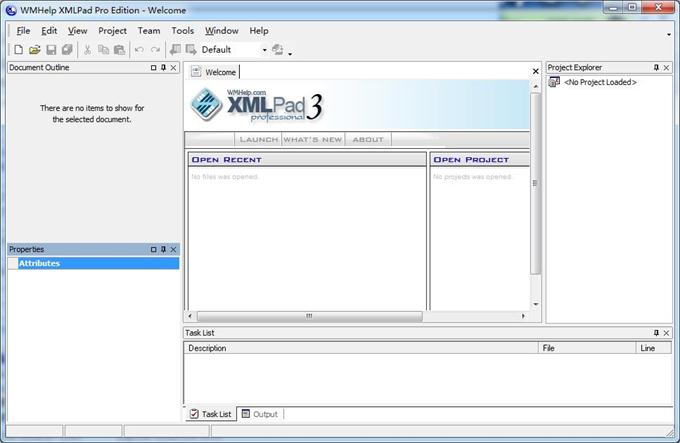
Task: Expand the toolbar options arrow at far right
Action: click(669, 34)
